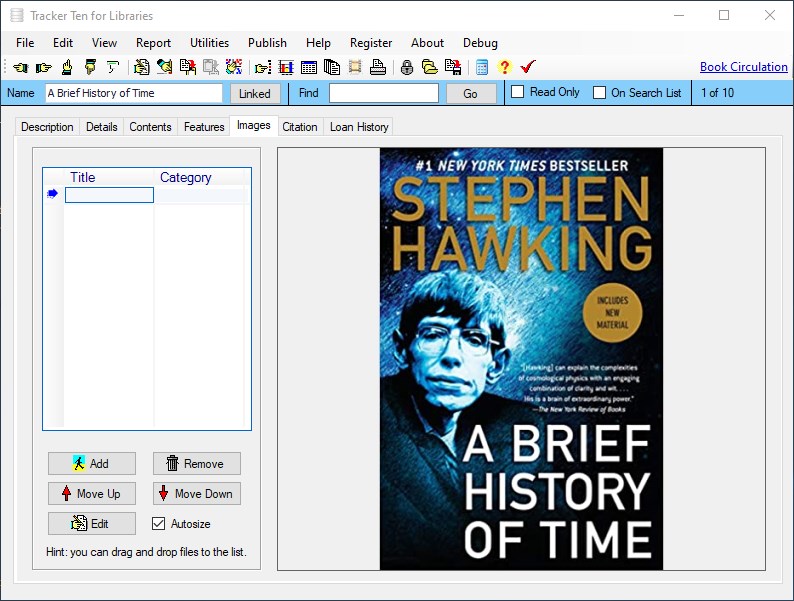Click the right-pointing hand next record icon
The height and width of the screenshot is (601, 794).
[44, 67]
